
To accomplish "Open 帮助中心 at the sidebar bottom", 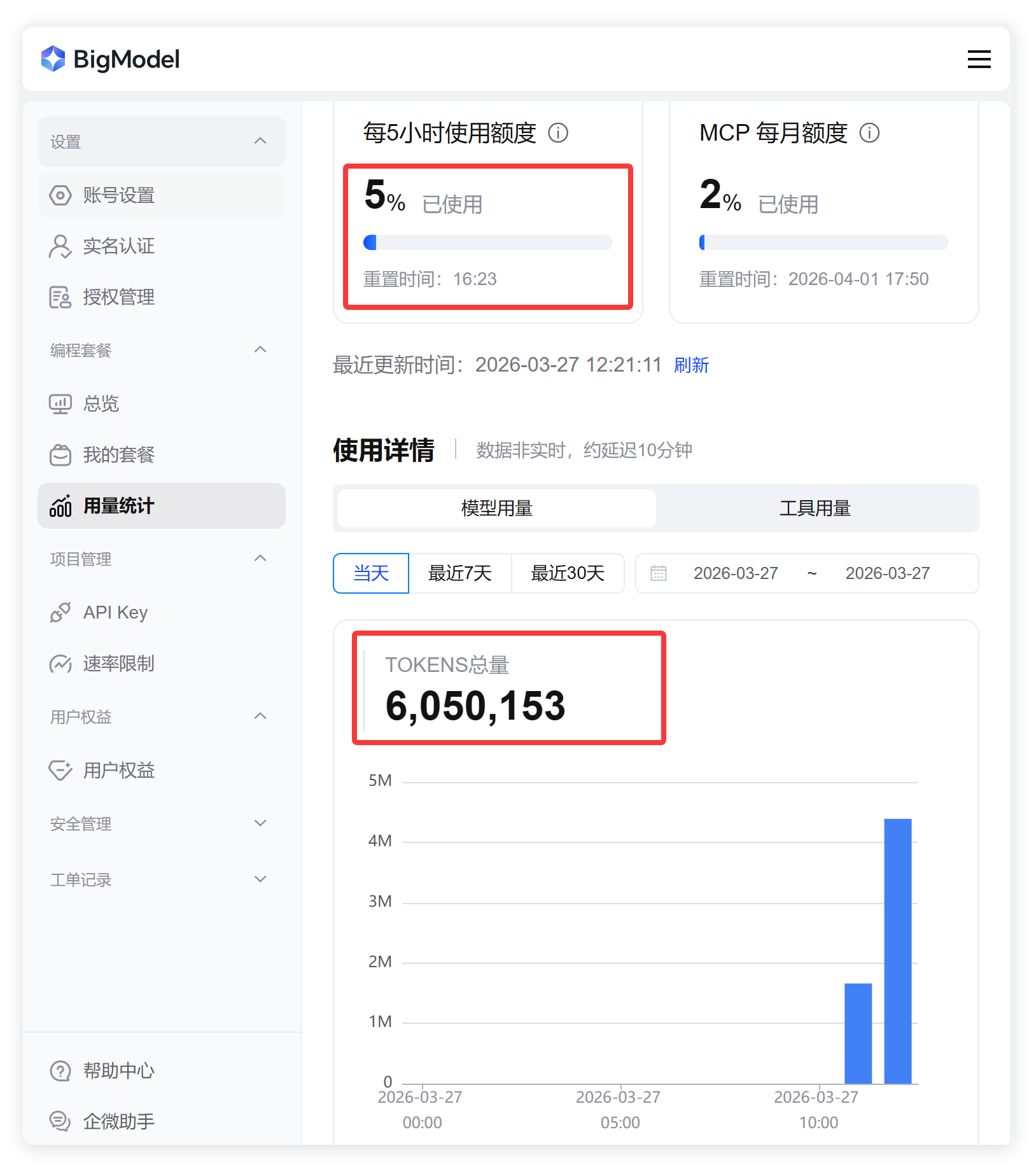I will [x=118, y=1071].
